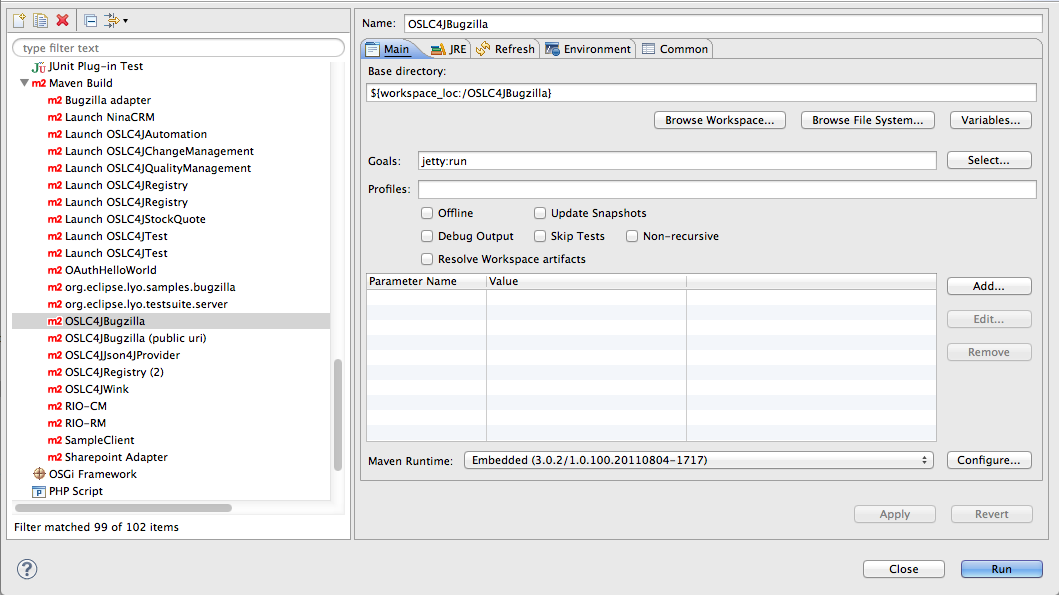Toggle Update Snapshots checkbox
The image size is (1059, 595).
[540, 213]
